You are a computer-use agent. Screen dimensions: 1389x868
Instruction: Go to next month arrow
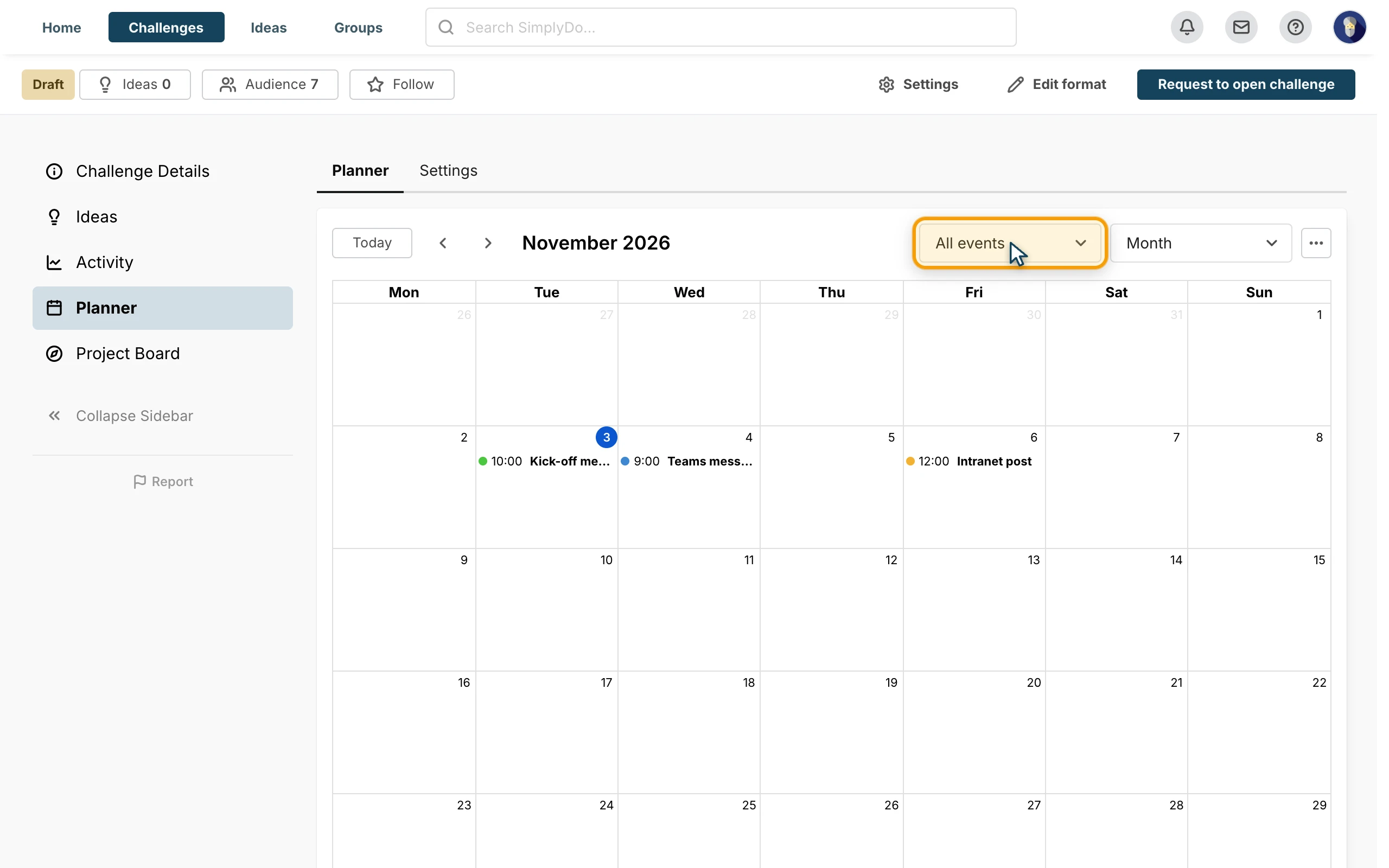click(488, 243)
